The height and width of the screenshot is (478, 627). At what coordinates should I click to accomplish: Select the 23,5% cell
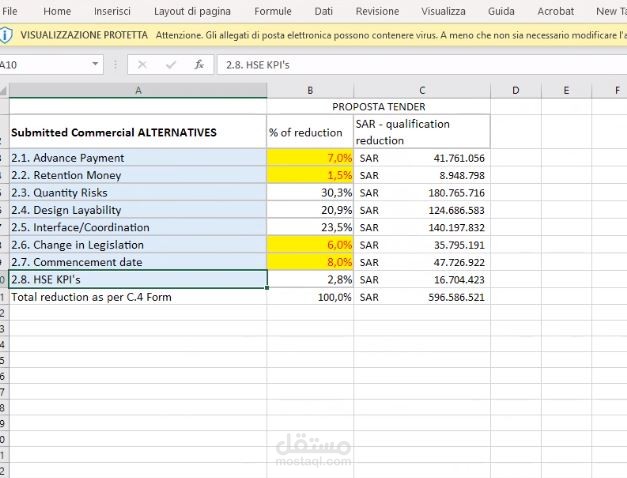(310, 227)
